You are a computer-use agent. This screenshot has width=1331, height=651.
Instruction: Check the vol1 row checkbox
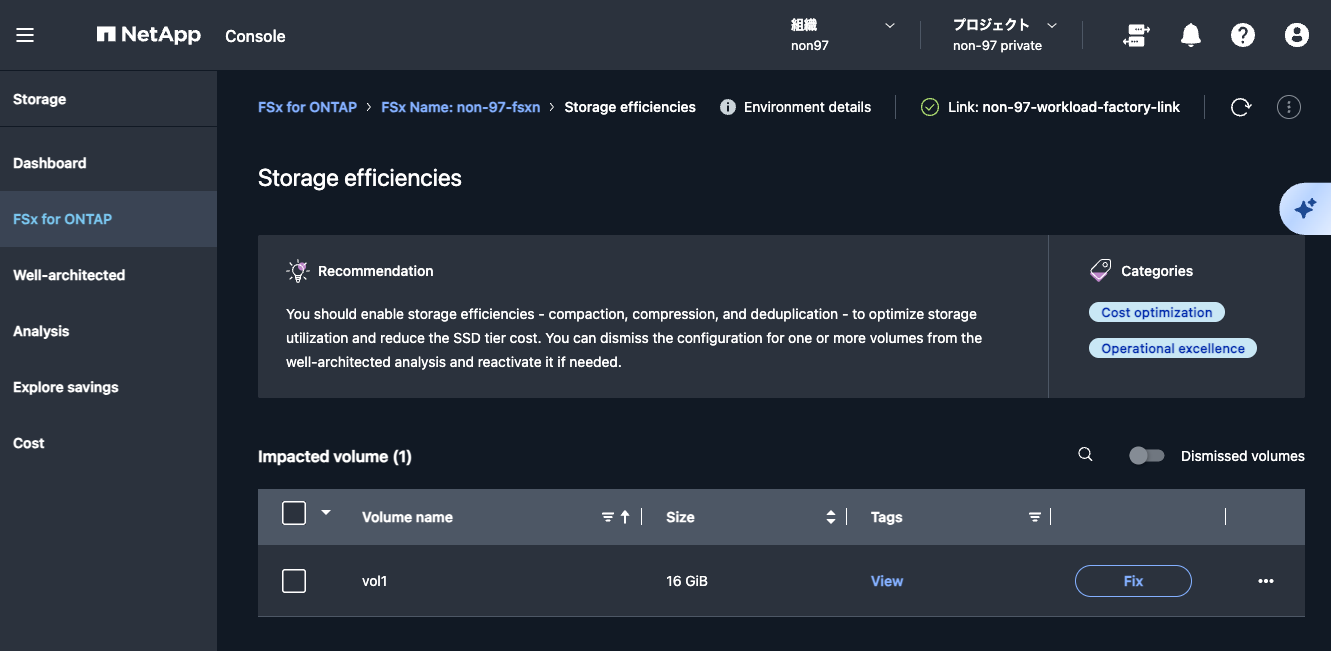(294, 581)
